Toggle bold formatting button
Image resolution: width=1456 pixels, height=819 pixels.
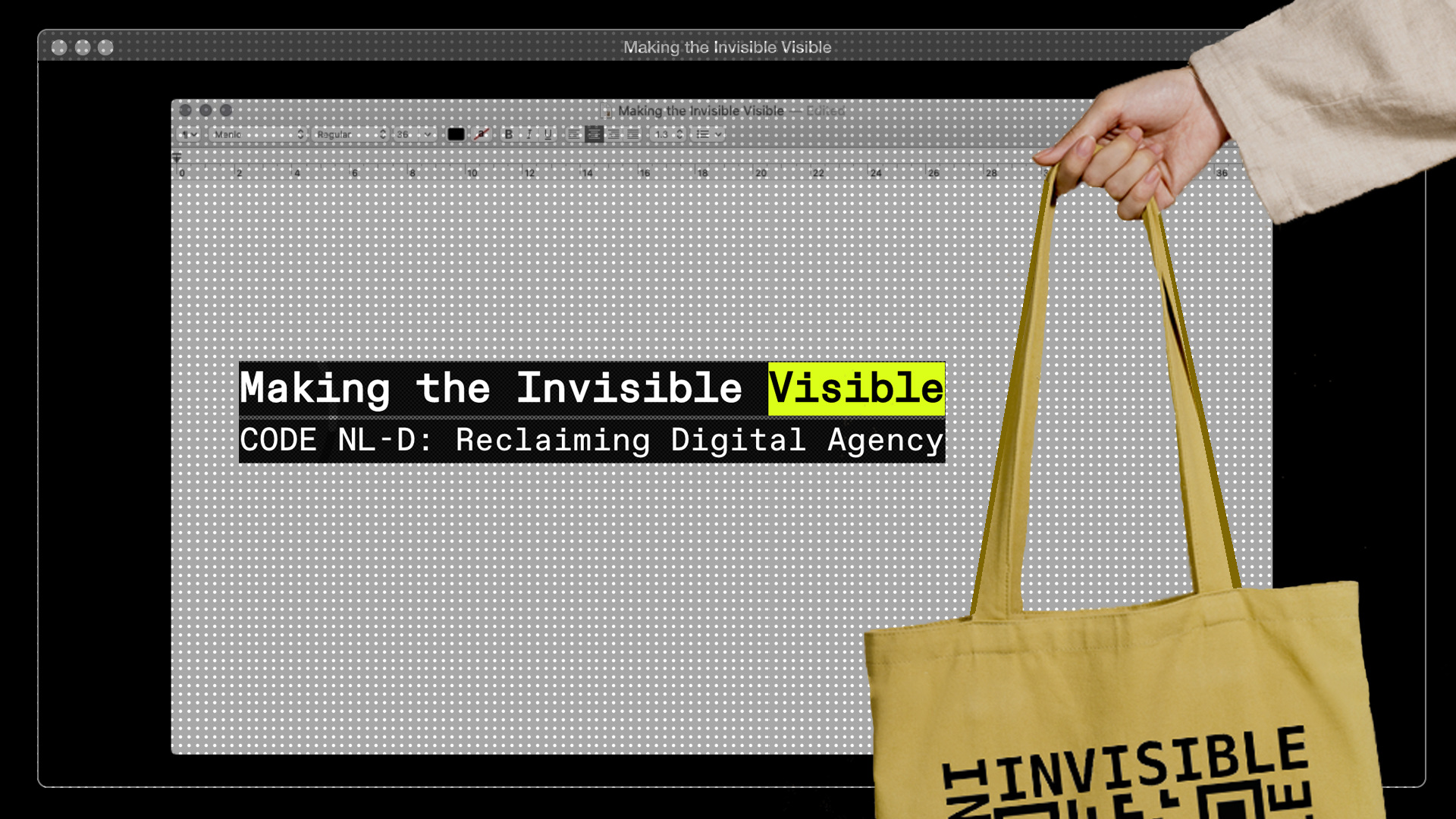[509, 134]
